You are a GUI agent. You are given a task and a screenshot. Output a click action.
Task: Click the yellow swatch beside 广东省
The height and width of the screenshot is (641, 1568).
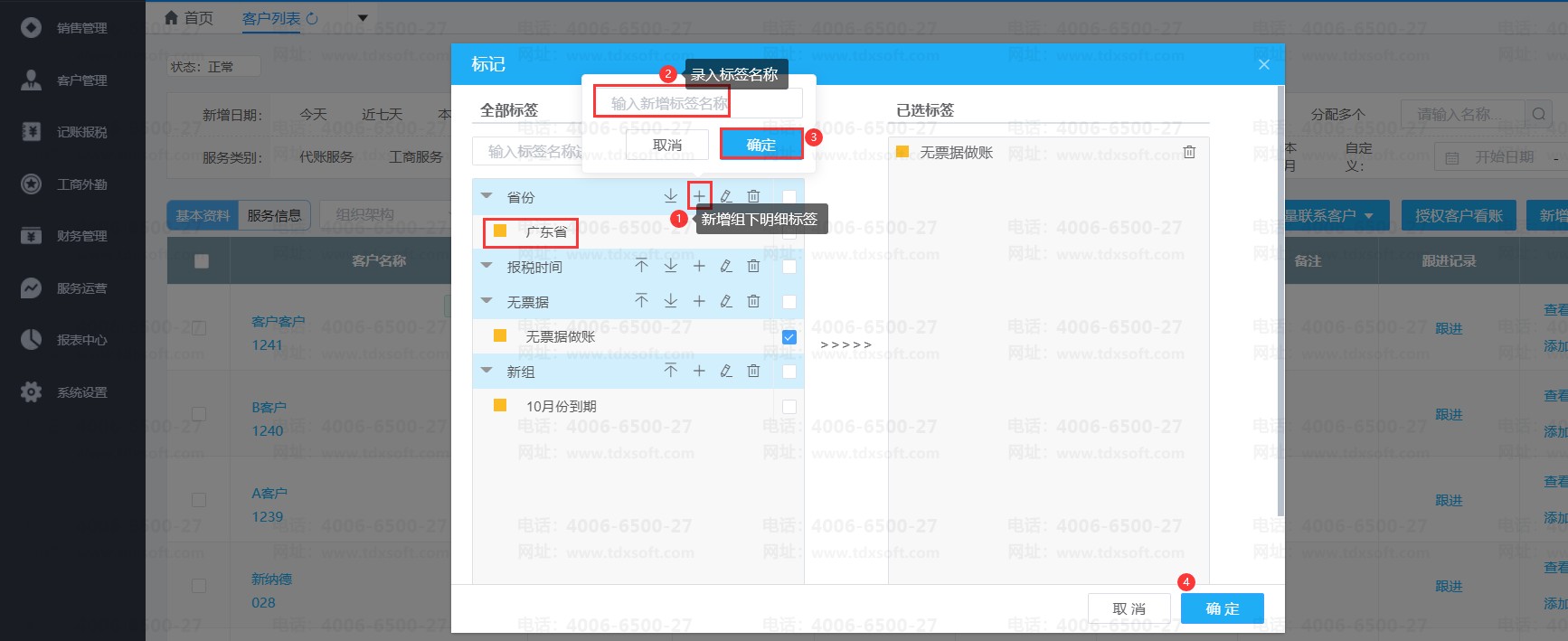pyautogui.click(x=499, y=231)
